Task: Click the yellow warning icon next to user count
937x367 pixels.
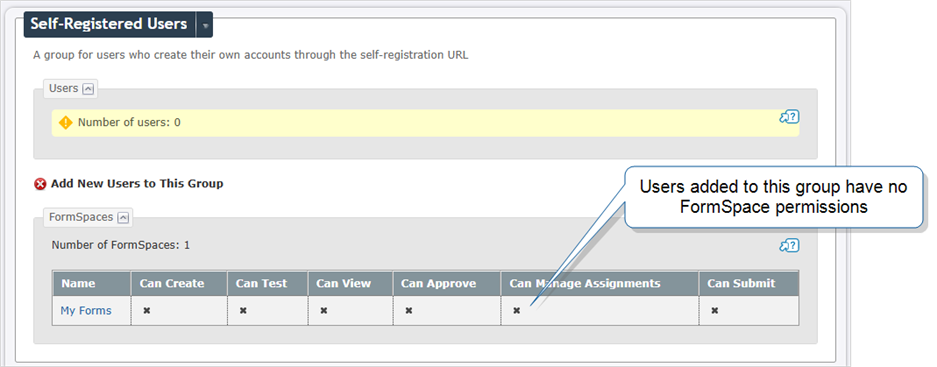Action: click(x=66, y=123)
